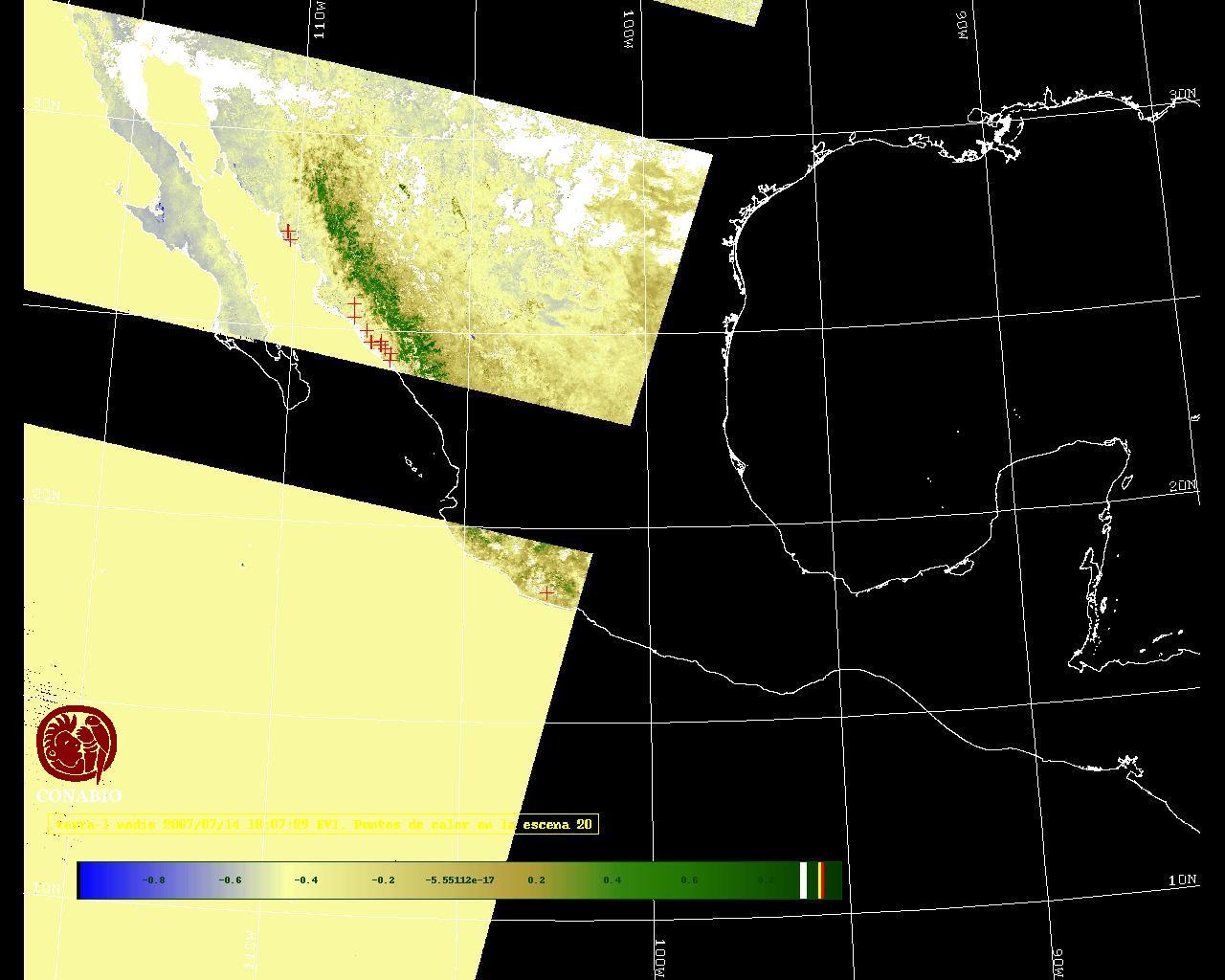
Task: Click the 30N latitude label at the right edge
Action: click(1183, 95)
